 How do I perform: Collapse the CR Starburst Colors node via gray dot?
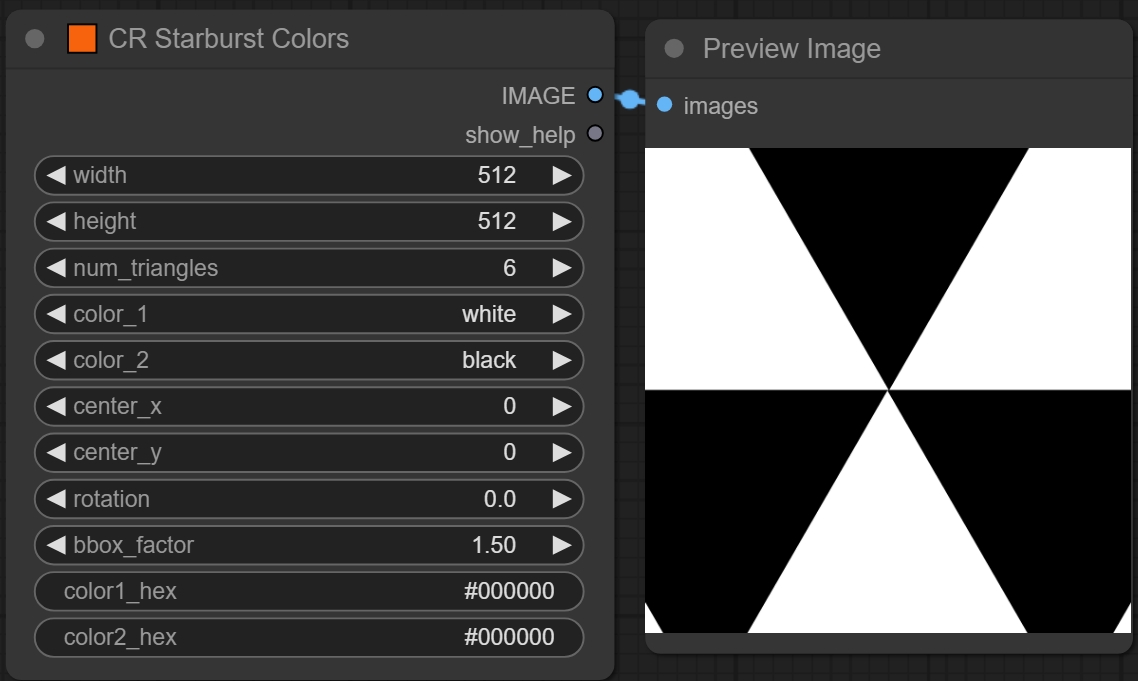(x=35, y=39)
